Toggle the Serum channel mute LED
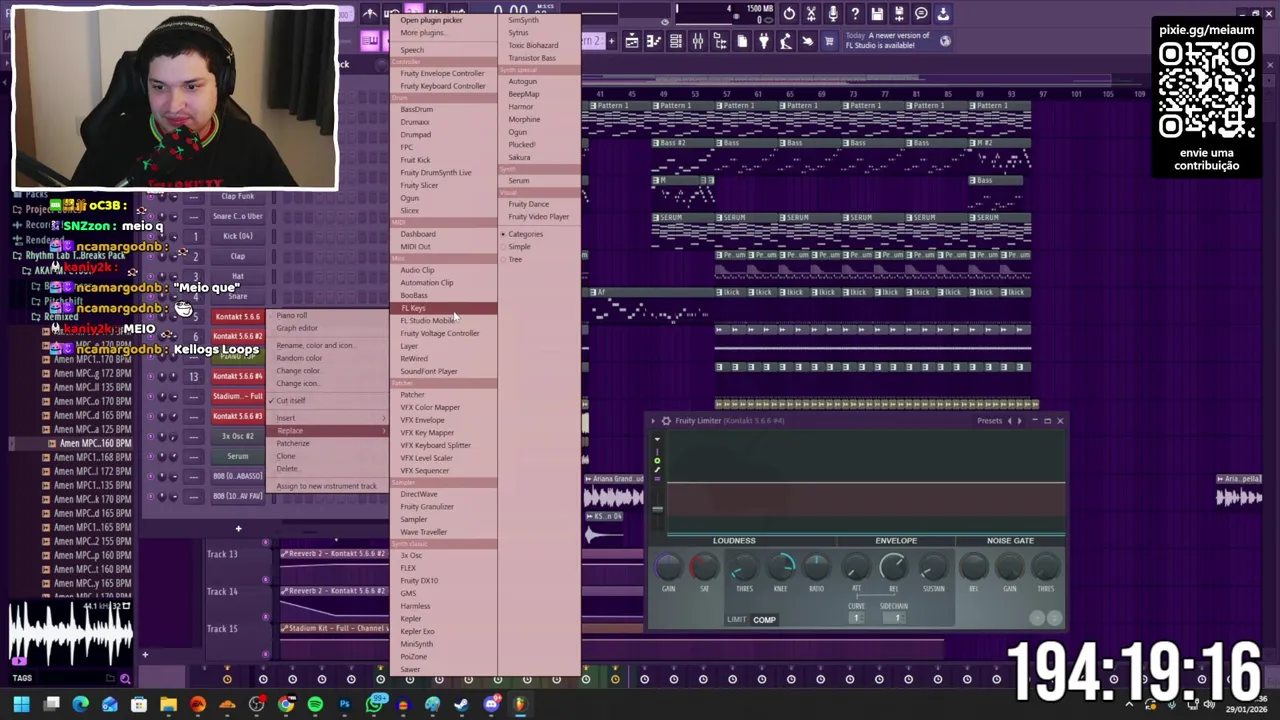This screenshot has height=720, width=1280. [150, 456]
